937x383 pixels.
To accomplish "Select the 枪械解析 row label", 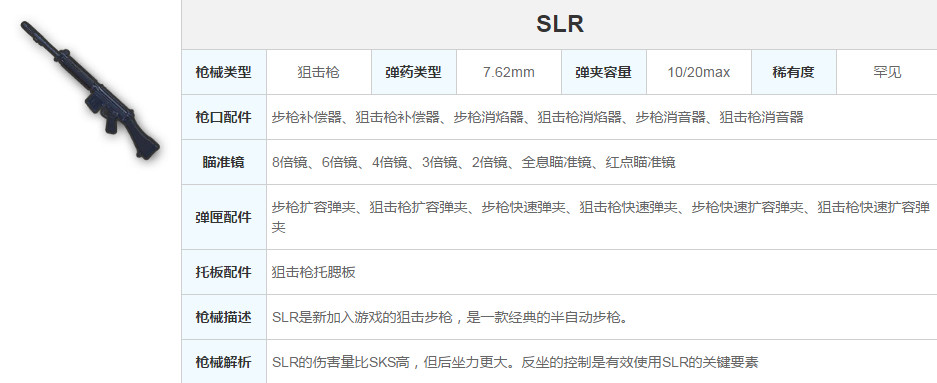I will click(224, 361).
